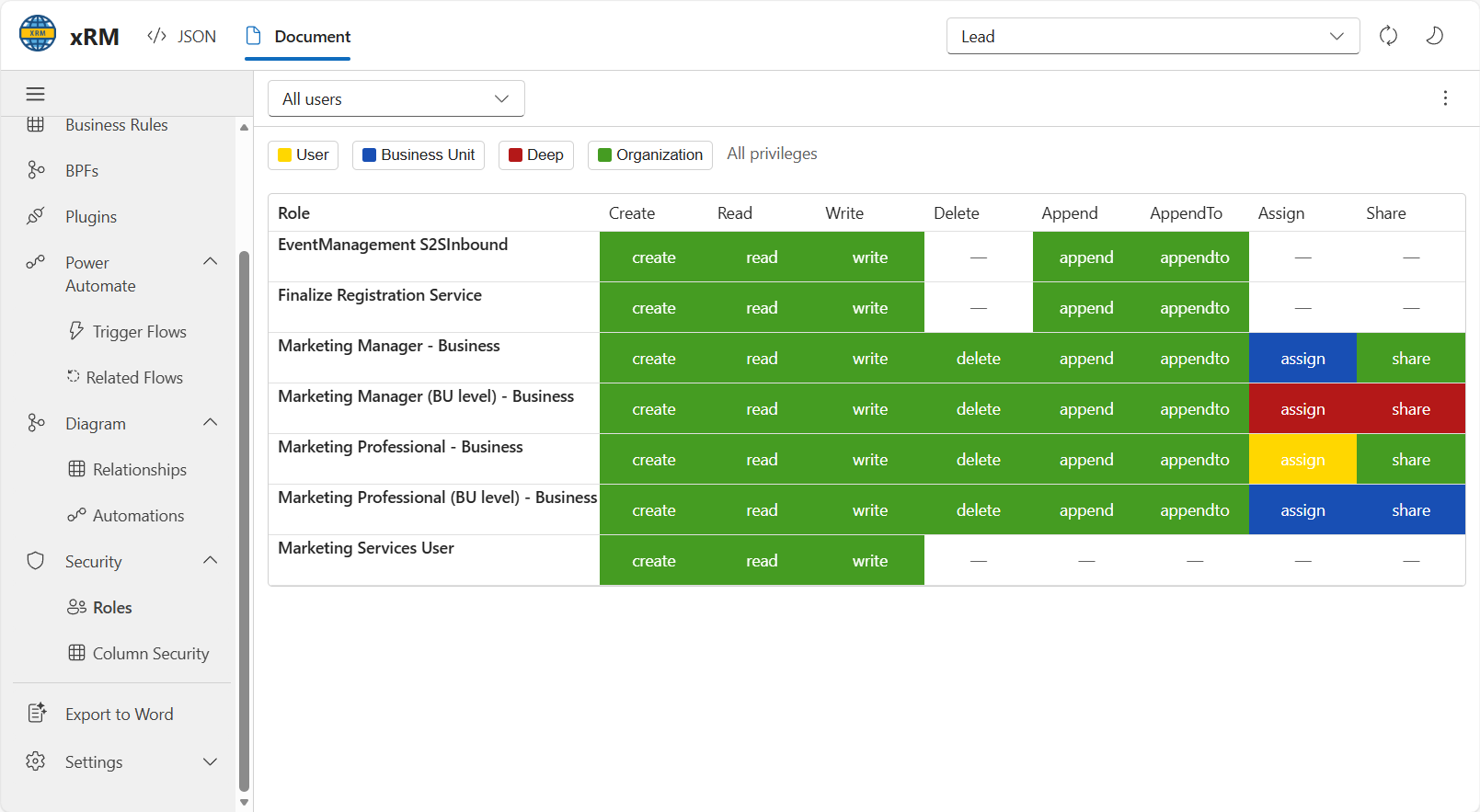This screenshot has height=812, width=1480.
Task: Open Trigger Flows page
Action: tap(140, 332)
